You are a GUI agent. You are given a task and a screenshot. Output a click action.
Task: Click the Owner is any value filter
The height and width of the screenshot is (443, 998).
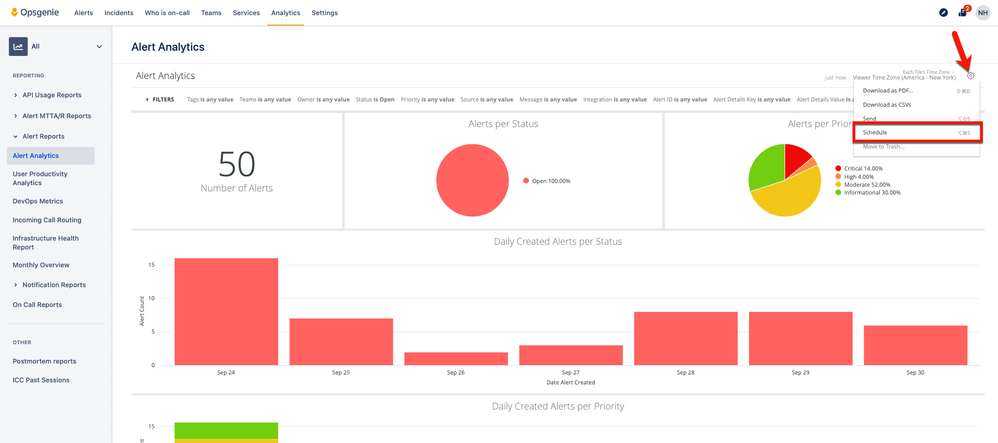[323, 100]
